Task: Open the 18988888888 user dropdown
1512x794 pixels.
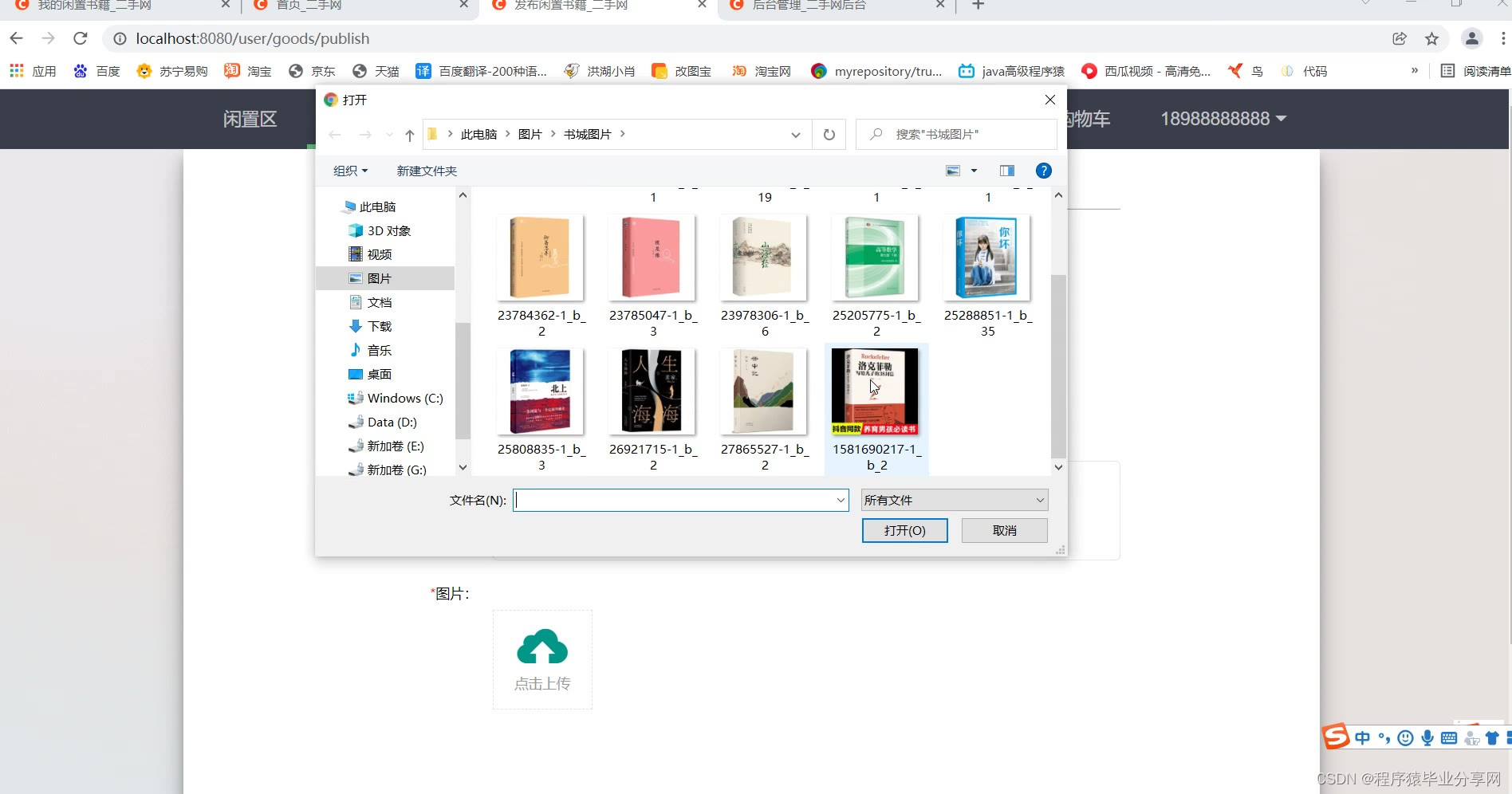Action: (1223, 119)
